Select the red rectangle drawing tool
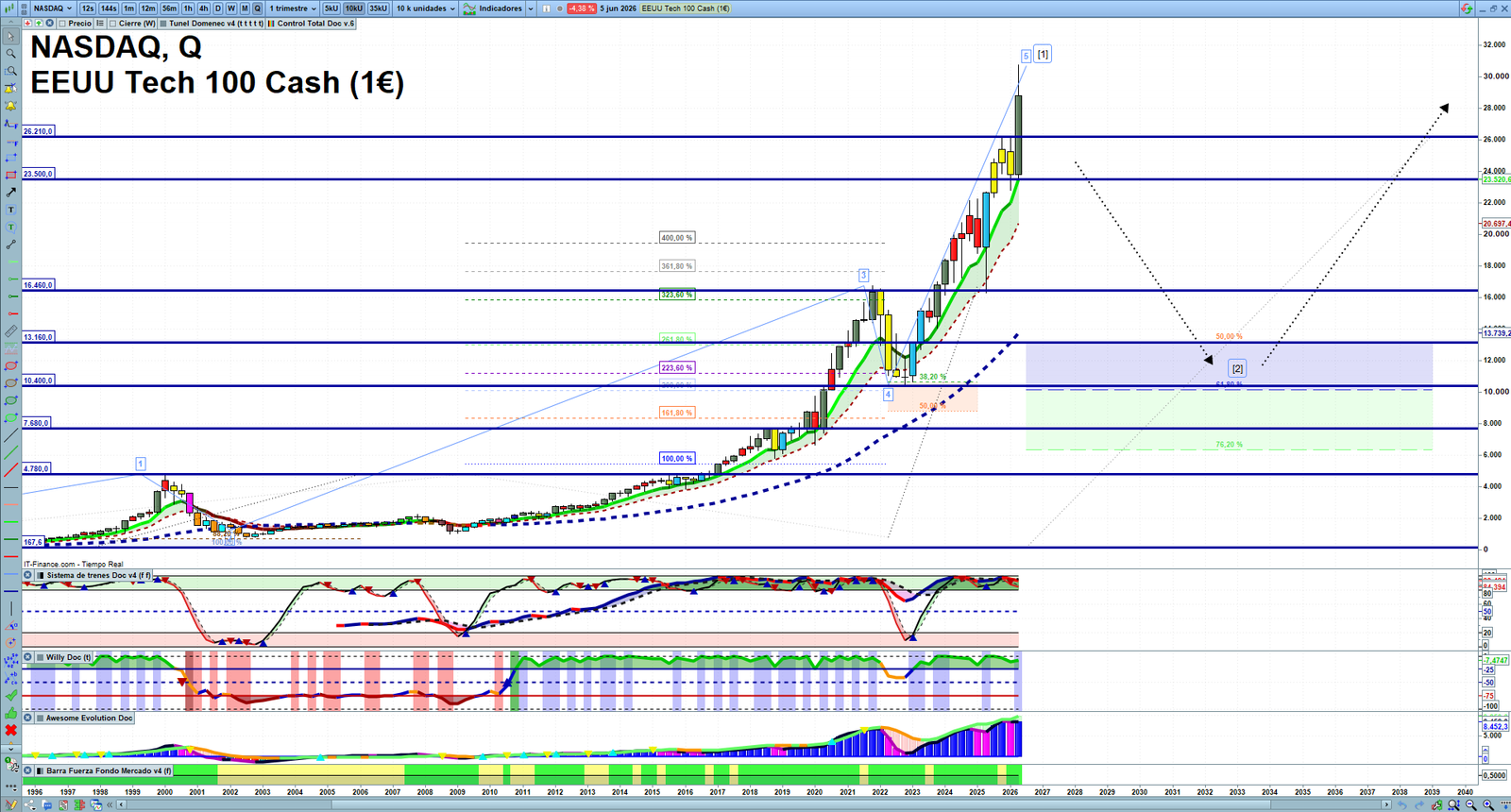 [x=10, y=175]
